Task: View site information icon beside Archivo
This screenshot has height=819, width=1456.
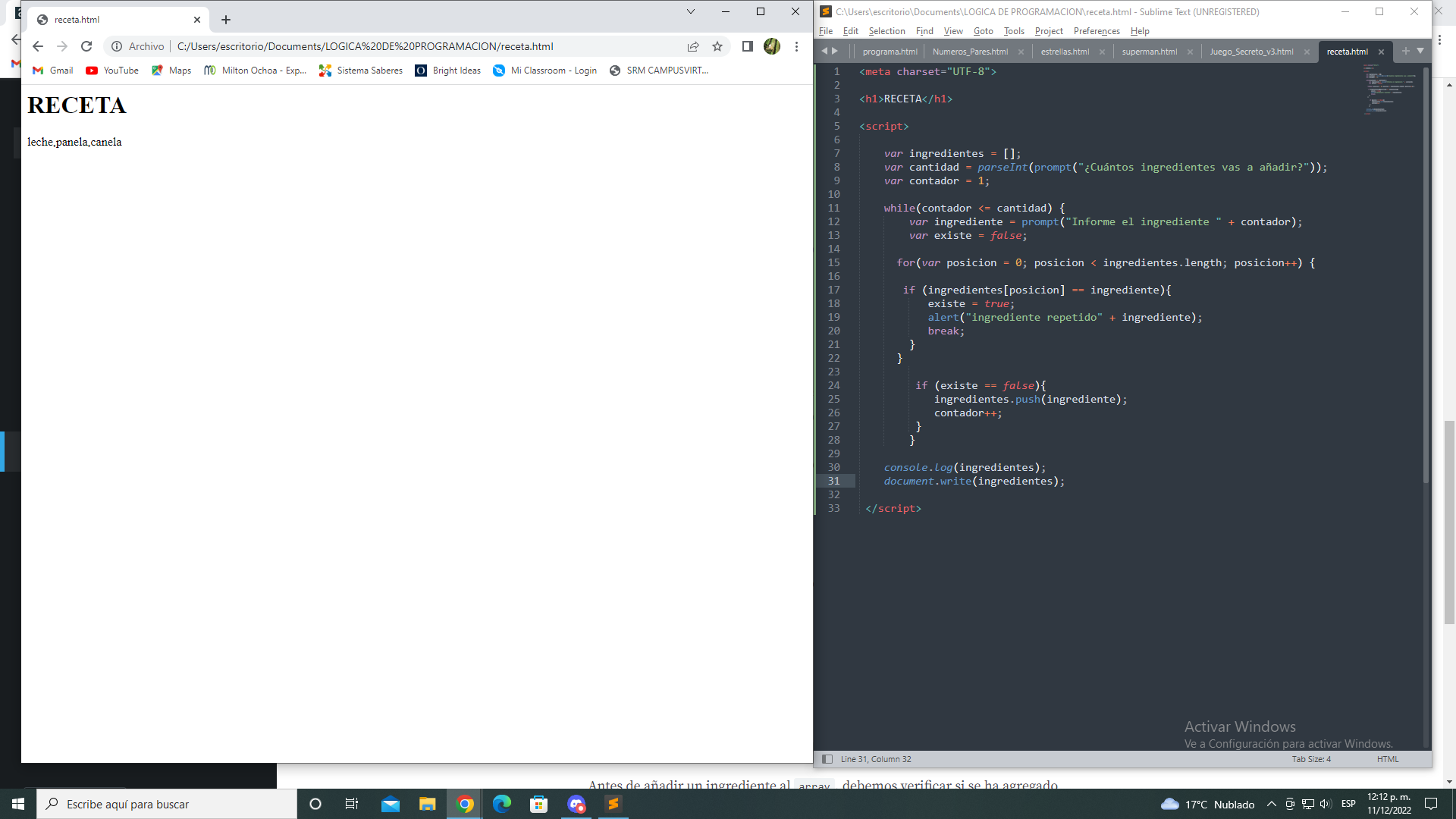Action: [117, 46]
